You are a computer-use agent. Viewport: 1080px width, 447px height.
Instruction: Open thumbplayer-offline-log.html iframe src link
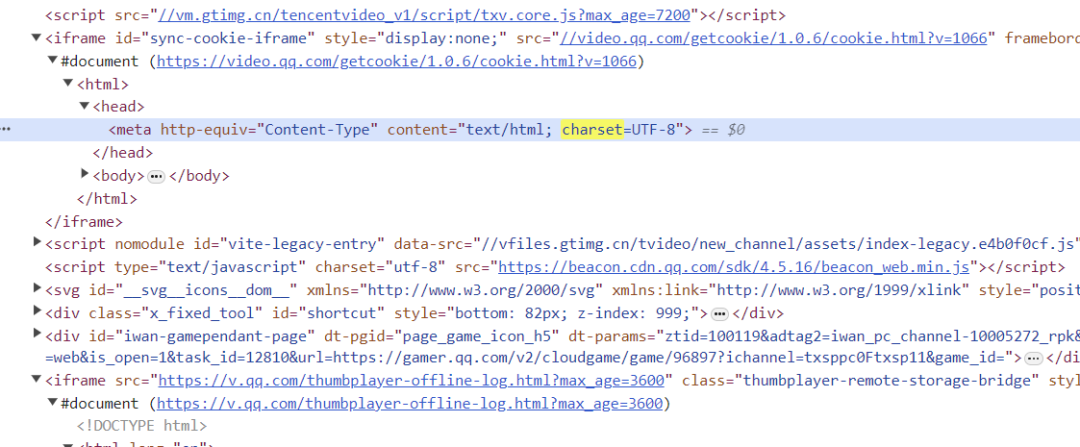pos(411,380)
